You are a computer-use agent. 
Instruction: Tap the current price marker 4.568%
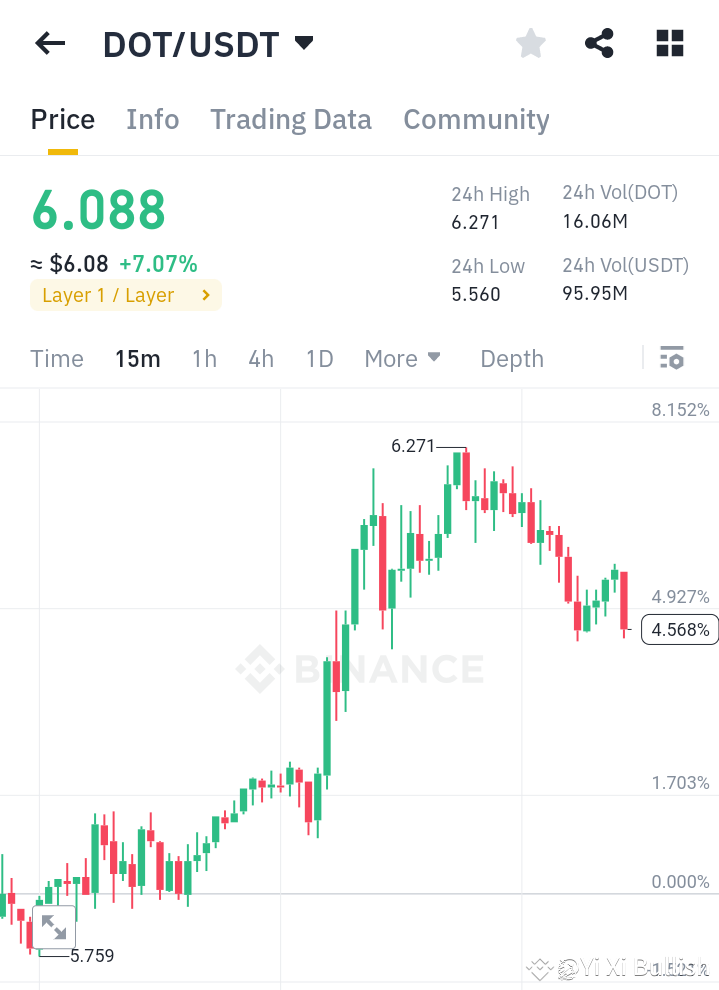pos(679,629)
